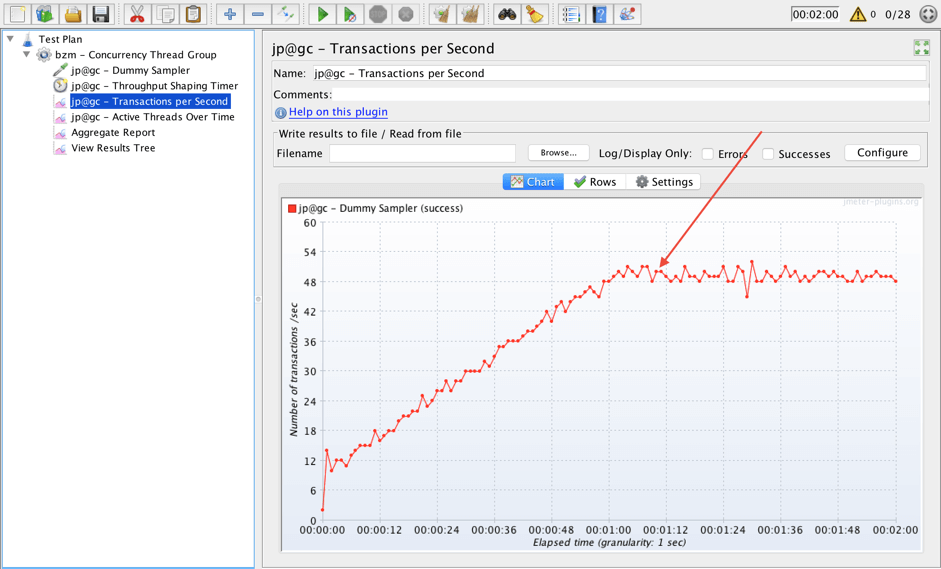The height and width of the screenshot is (569, 941).
Task: Open the function helper list icon
Action: tap(571, 14)
